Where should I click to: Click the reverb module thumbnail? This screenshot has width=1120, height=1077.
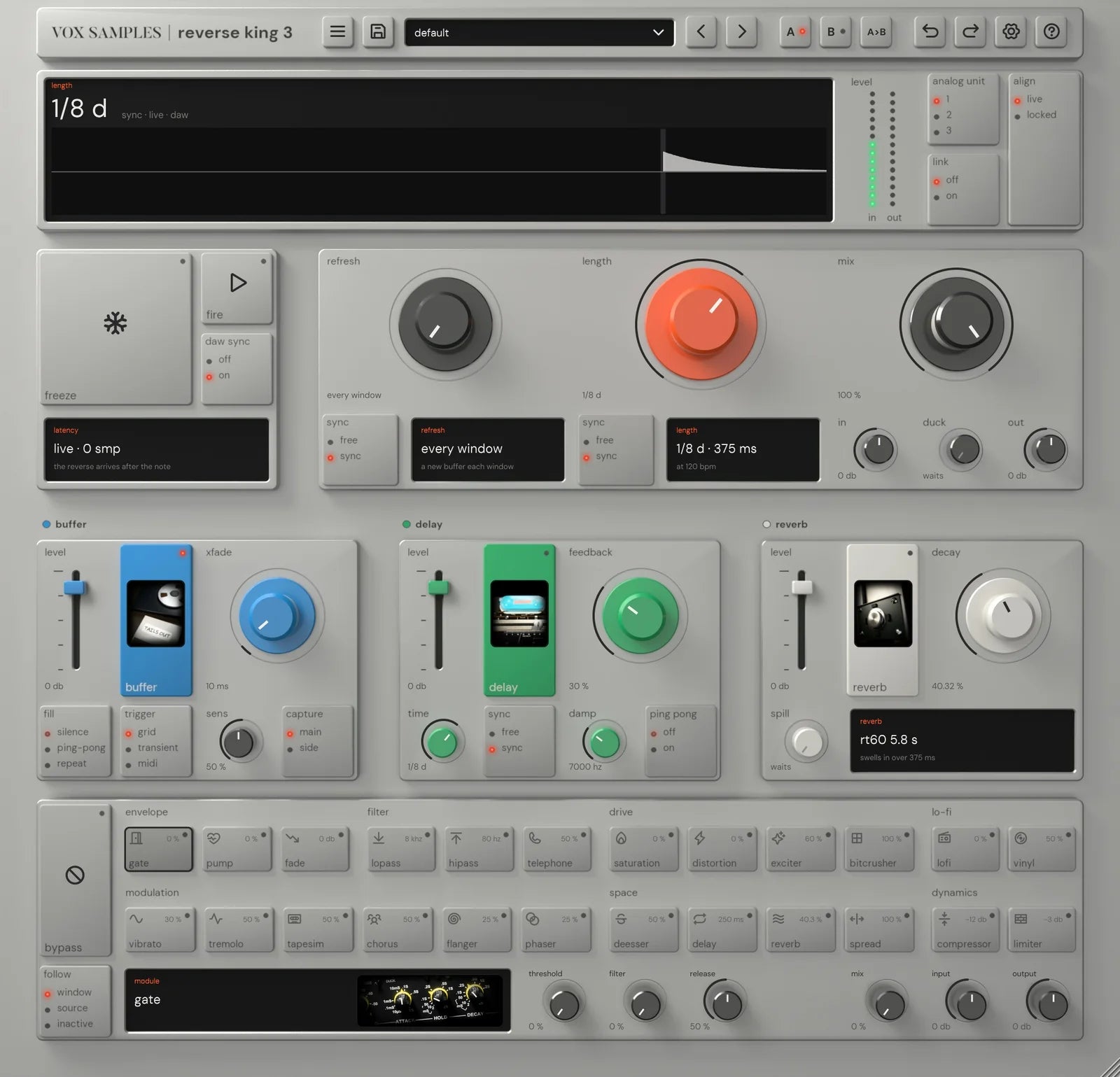click(x=883, y=613)
